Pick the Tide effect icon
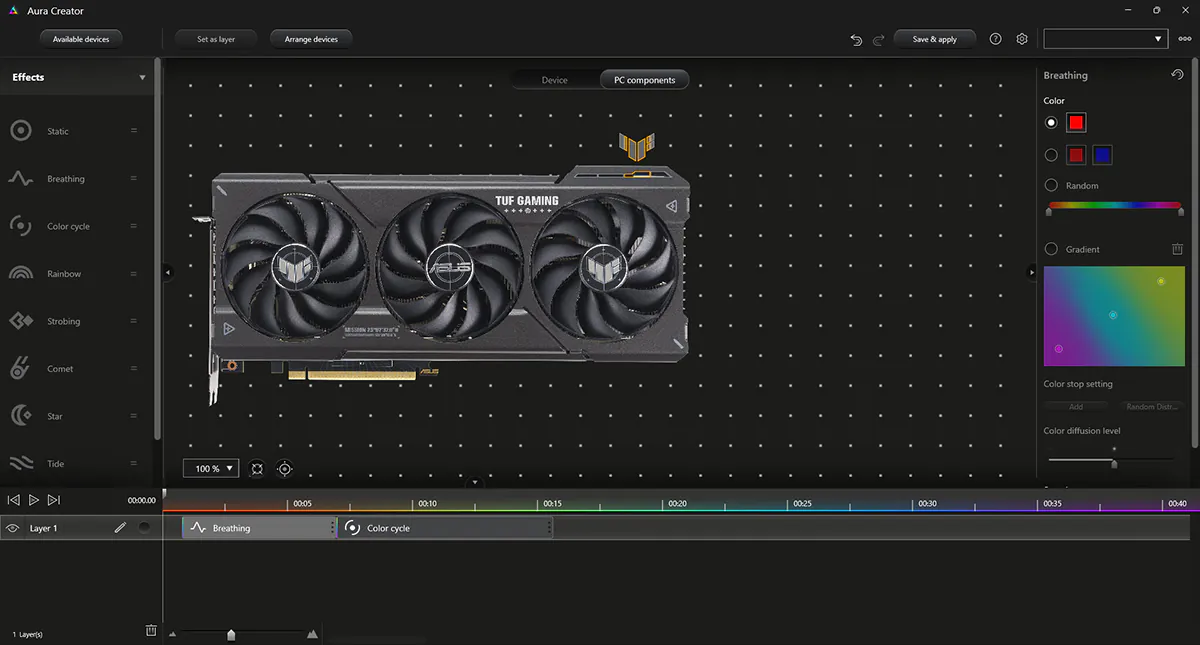1200x645 pixels. coord(21,464)
